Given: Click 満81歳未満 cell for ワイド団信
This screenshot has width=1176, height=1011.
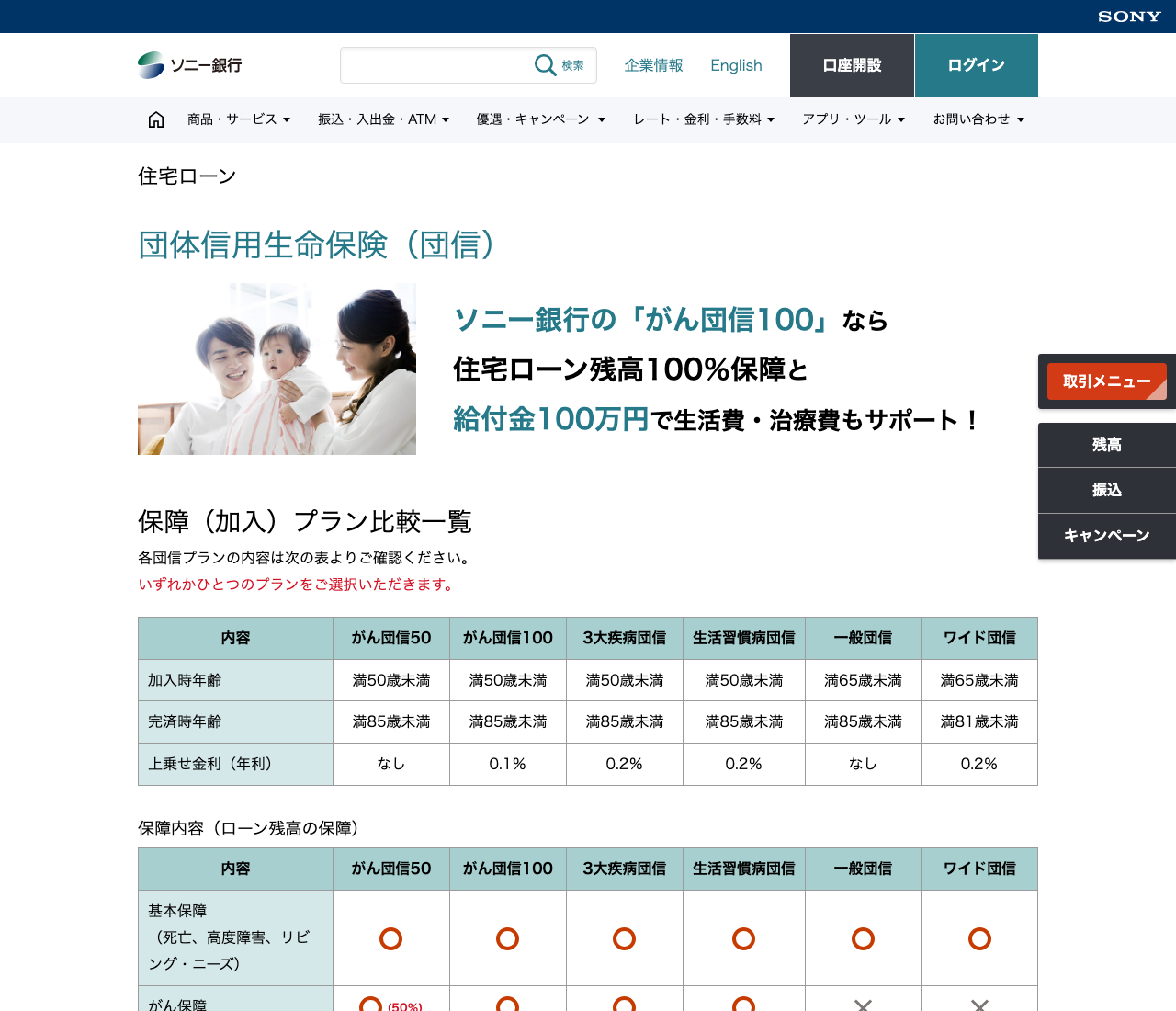Looking at the screenshot, I should (979, 722).
